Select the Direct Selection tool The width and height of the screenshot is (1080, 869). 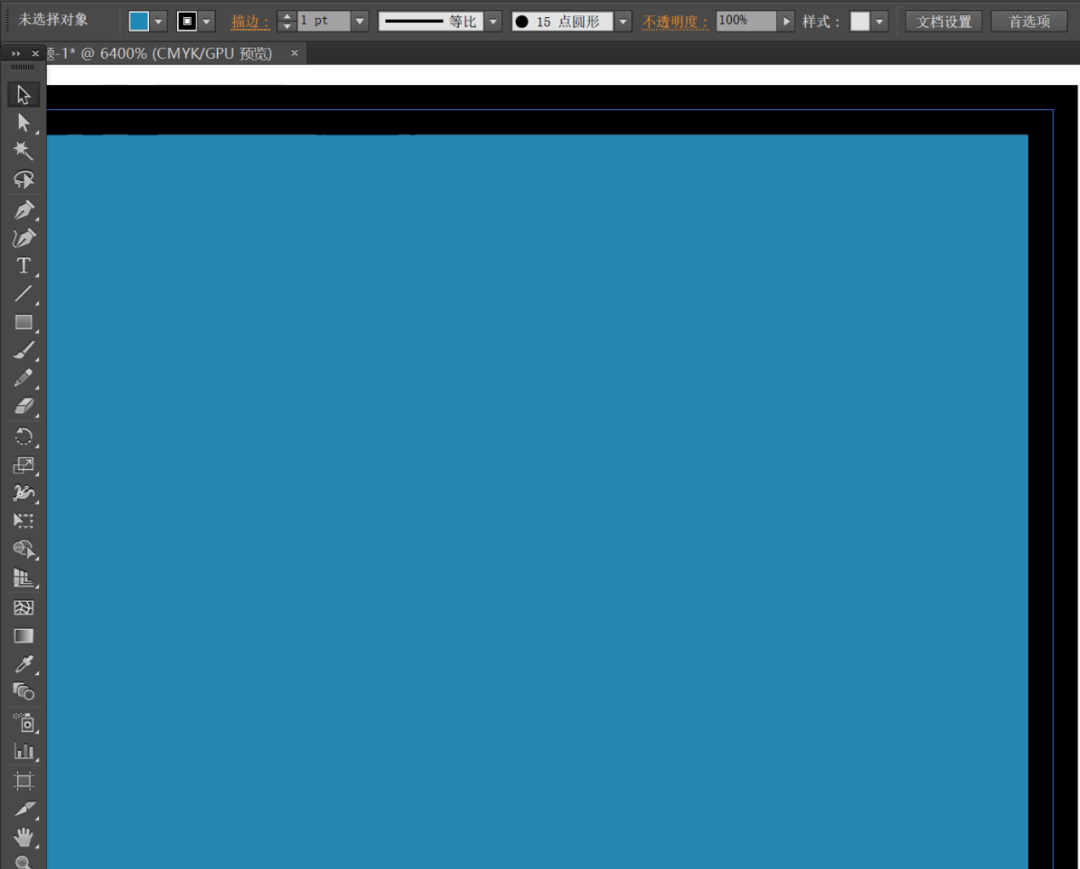pos(23,123)
